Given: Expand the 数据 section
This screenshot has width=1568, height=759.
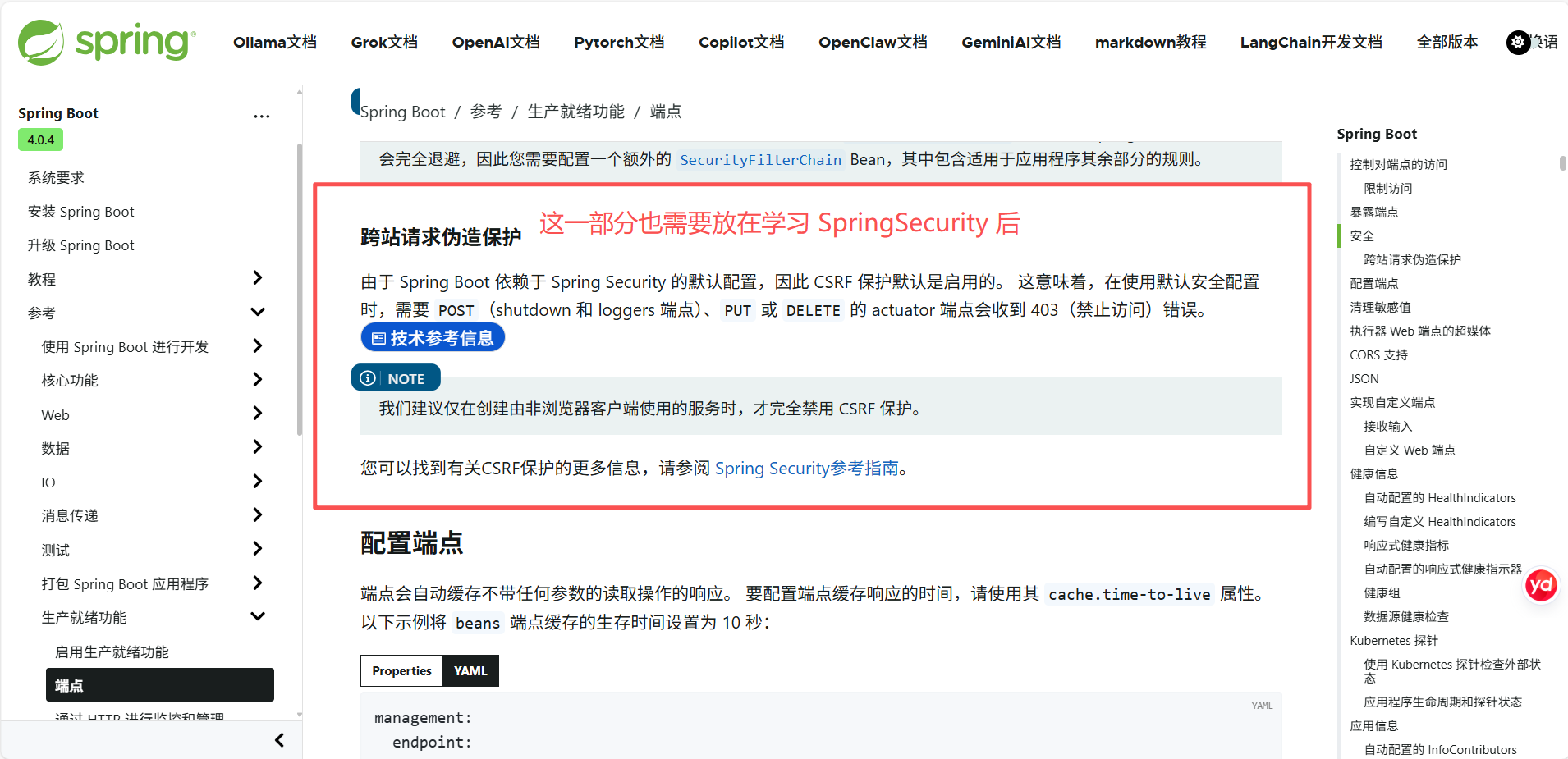Looking at the screenshot, I should coord(258,447).
